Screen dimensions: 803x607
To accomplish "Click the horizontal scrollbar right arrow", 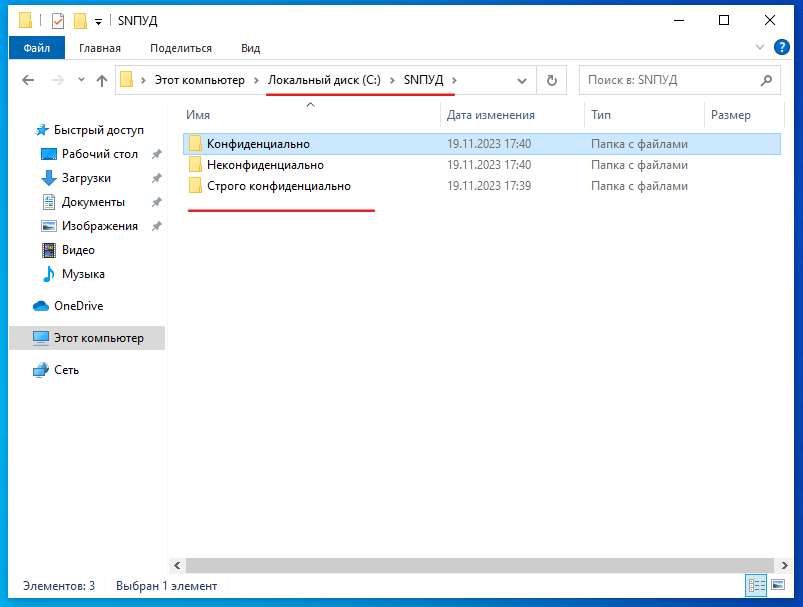I will 784,566.
